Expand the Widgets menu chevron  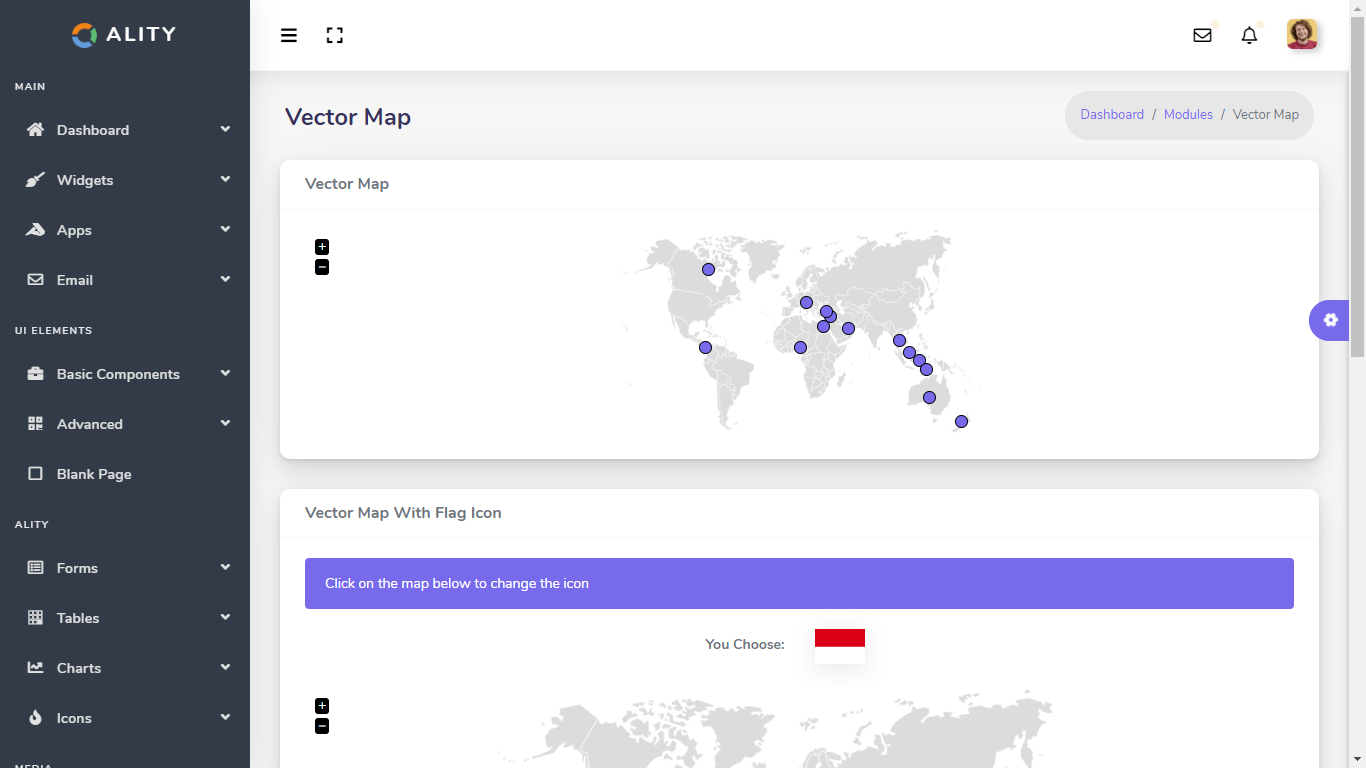(x=225, y=179)
